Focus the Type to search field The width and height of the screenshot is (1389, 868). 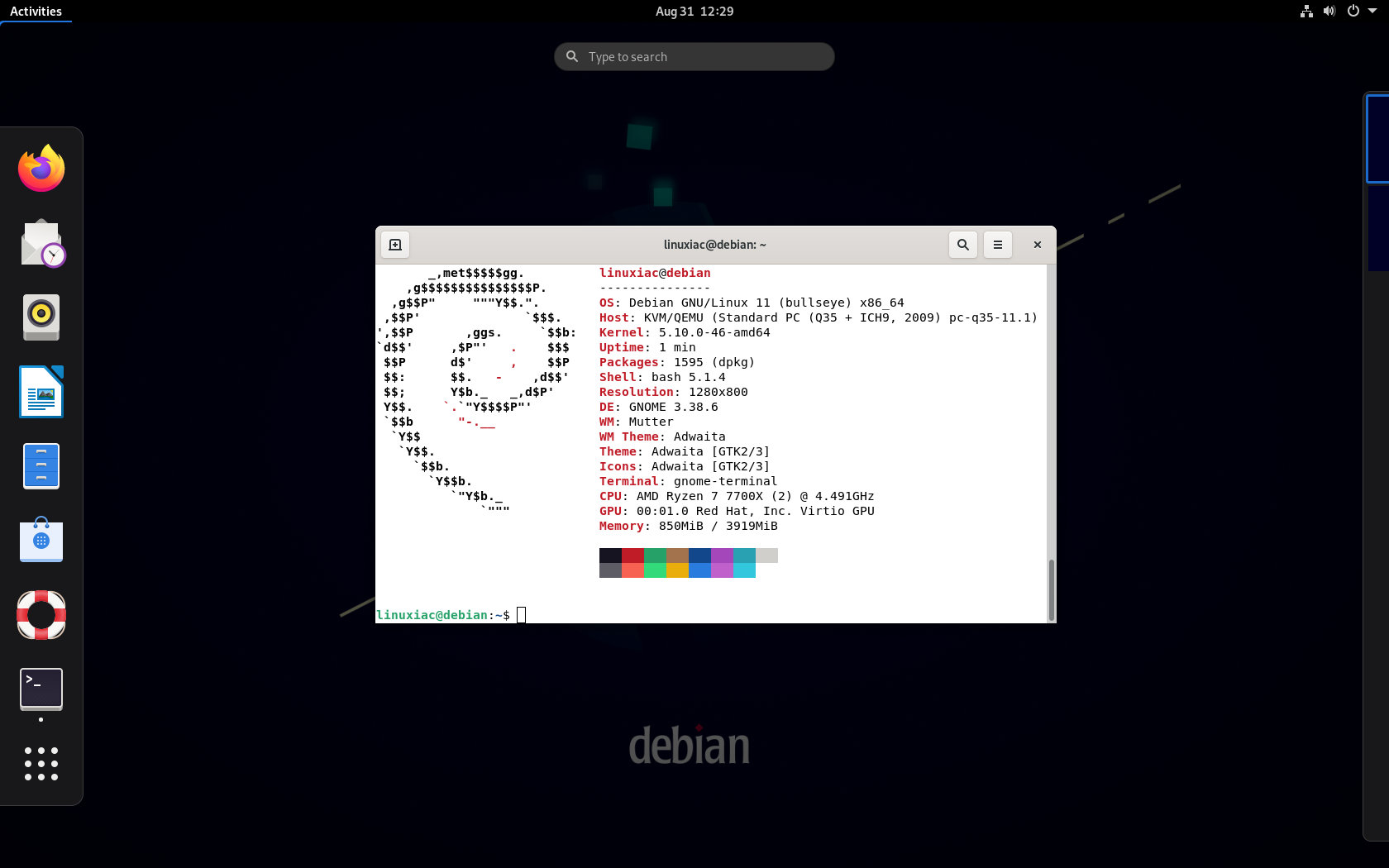pyautogui.click(x=694, y=57)
